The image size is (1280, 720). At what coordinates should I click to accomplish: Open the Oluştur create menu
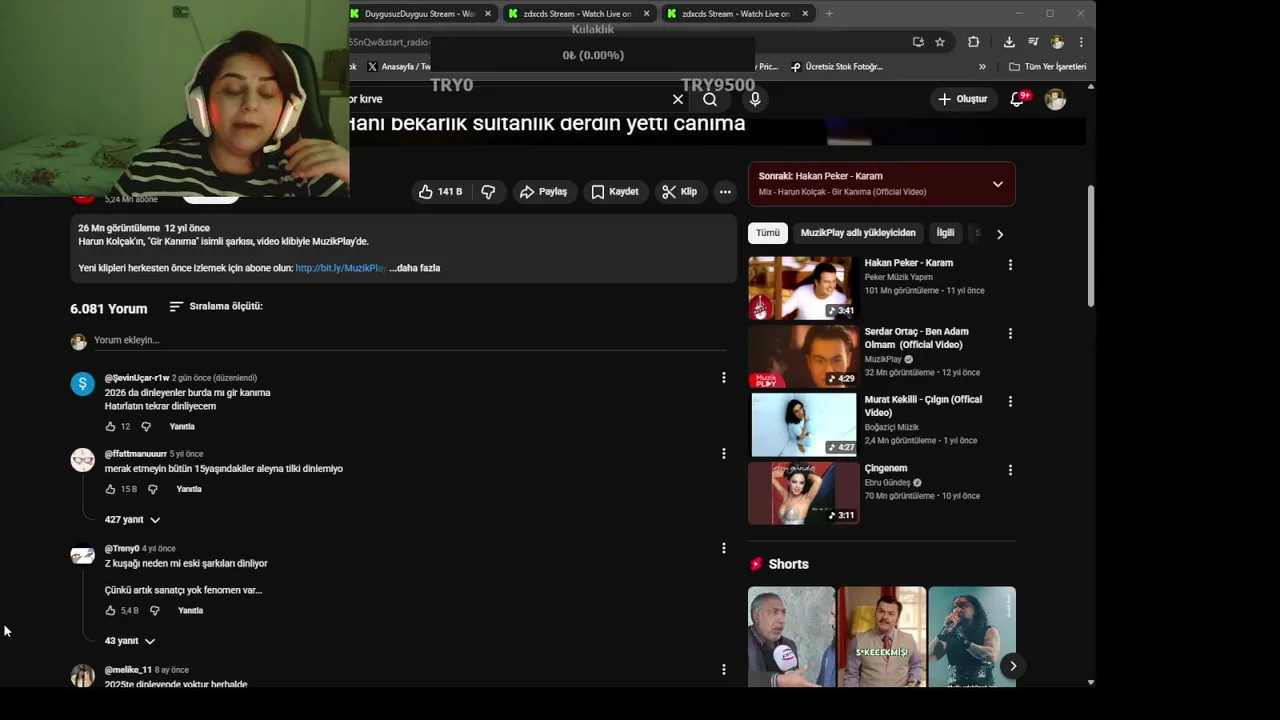963,99
